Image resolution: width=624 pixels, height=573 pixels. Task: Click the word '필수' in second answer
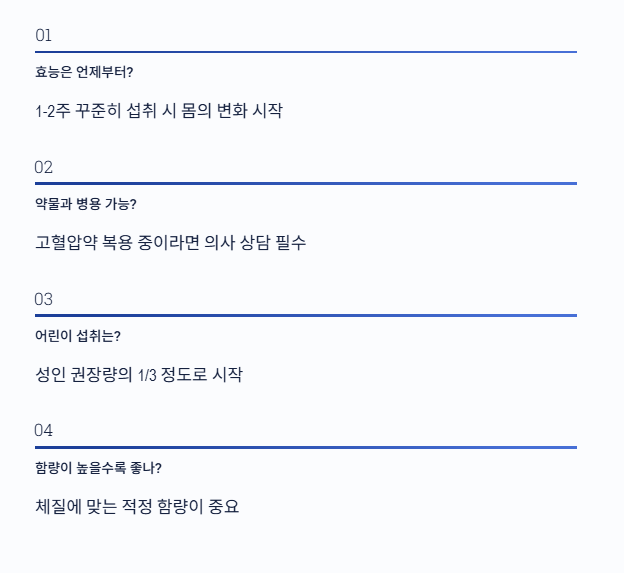pos(291,242)
